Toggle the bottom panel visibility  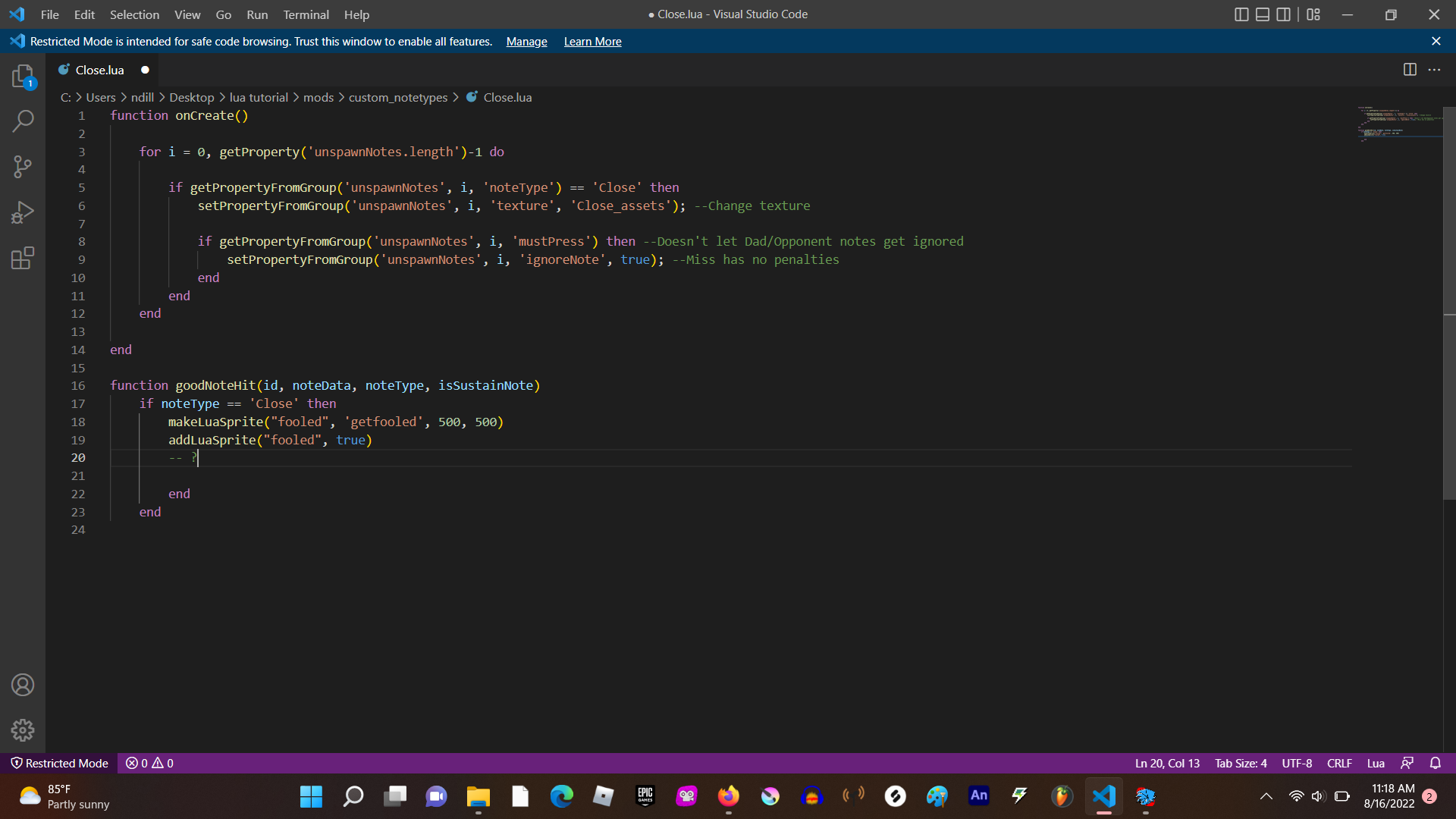coord(1263,14)
